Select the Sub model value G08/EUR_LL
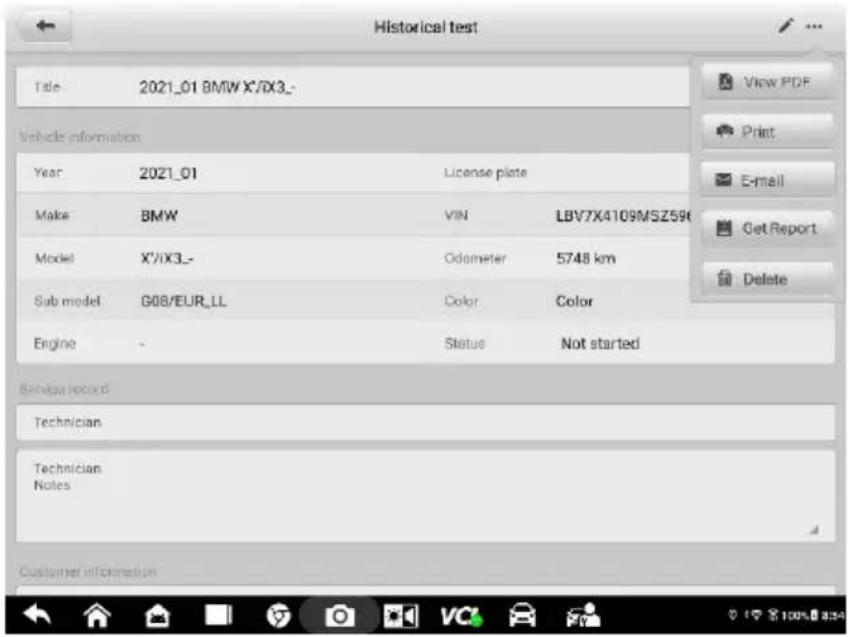Screen dimensions: 848x637 click(x=183, y=301)
